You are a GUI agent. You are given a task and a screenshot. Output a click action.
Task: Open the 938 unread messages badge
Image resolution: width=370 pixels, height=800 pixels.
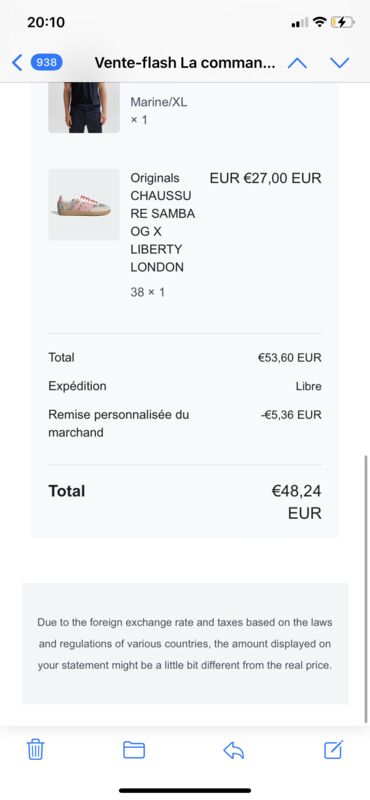point(46,63)
